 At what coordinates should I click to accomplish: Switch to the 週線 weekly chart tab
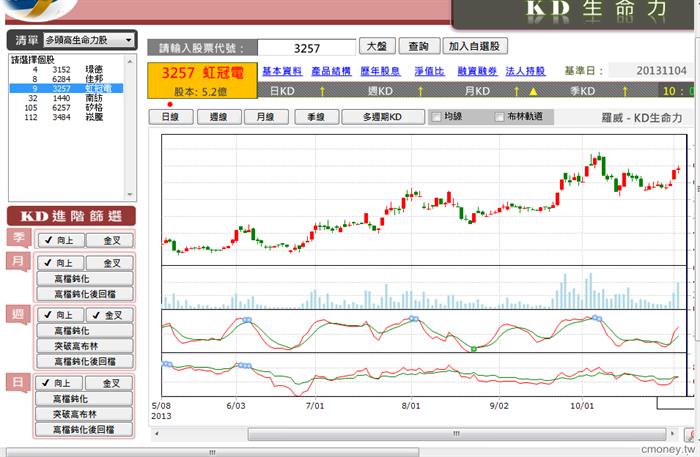(219, 117)
